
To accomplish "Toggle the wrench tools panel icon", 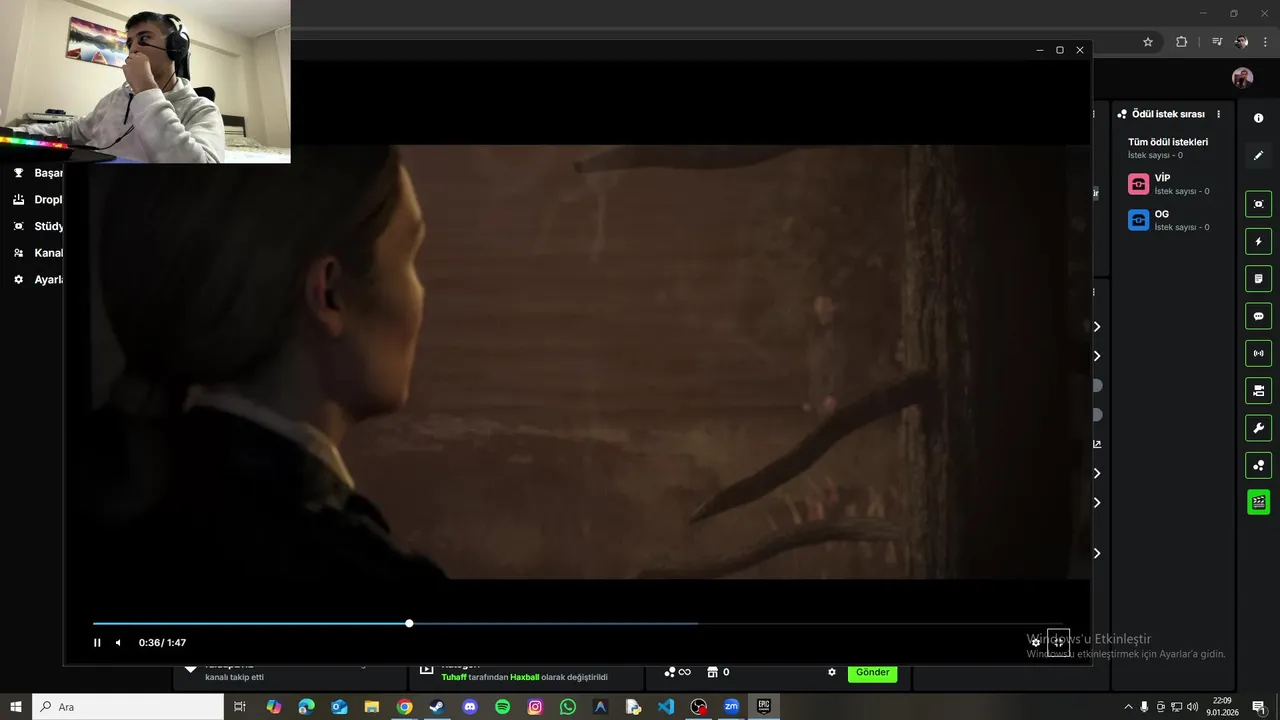I will coord(1259,428).
